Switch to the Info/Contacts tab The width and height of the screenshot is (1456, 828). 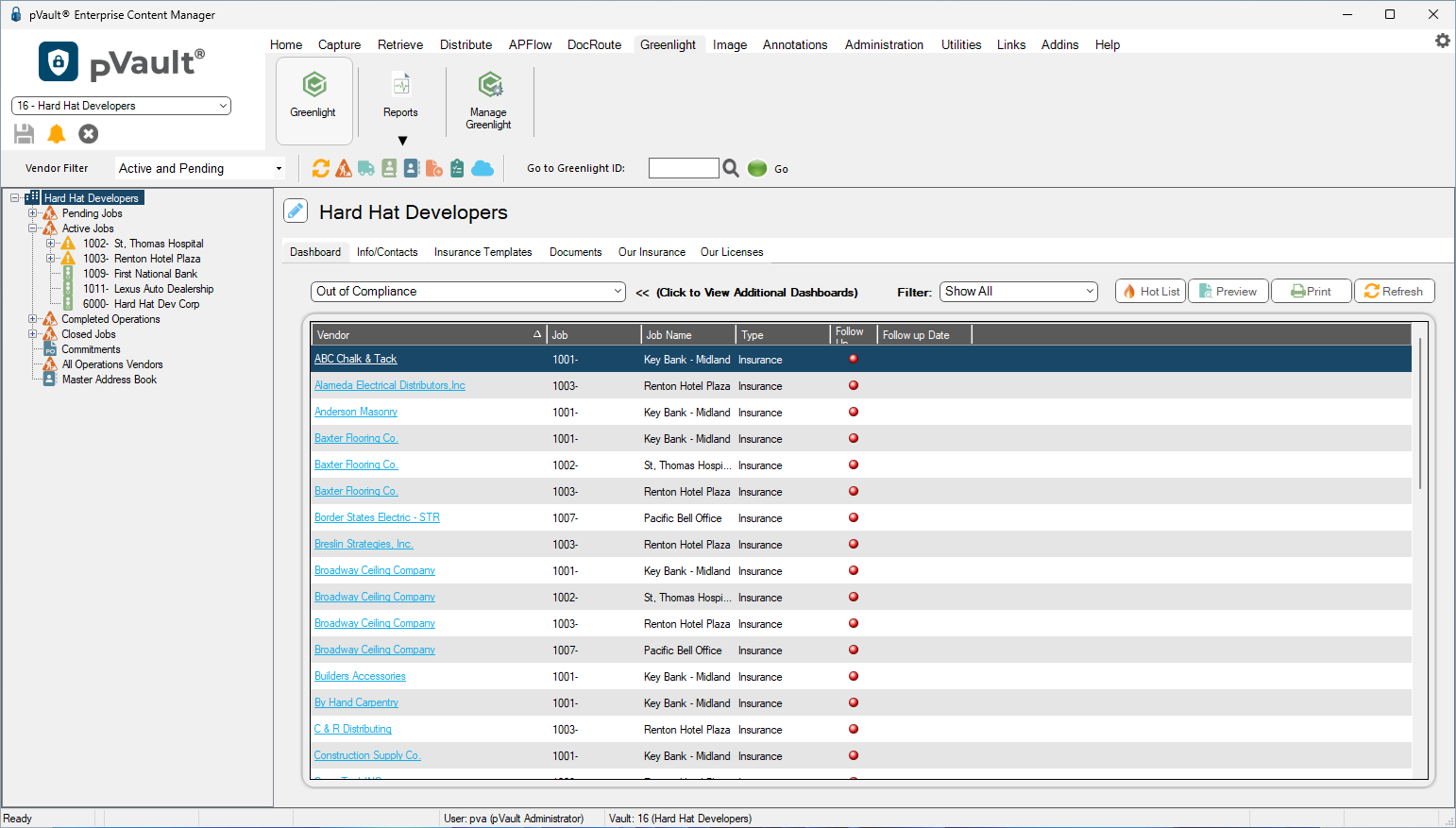[x=387, y=252]
